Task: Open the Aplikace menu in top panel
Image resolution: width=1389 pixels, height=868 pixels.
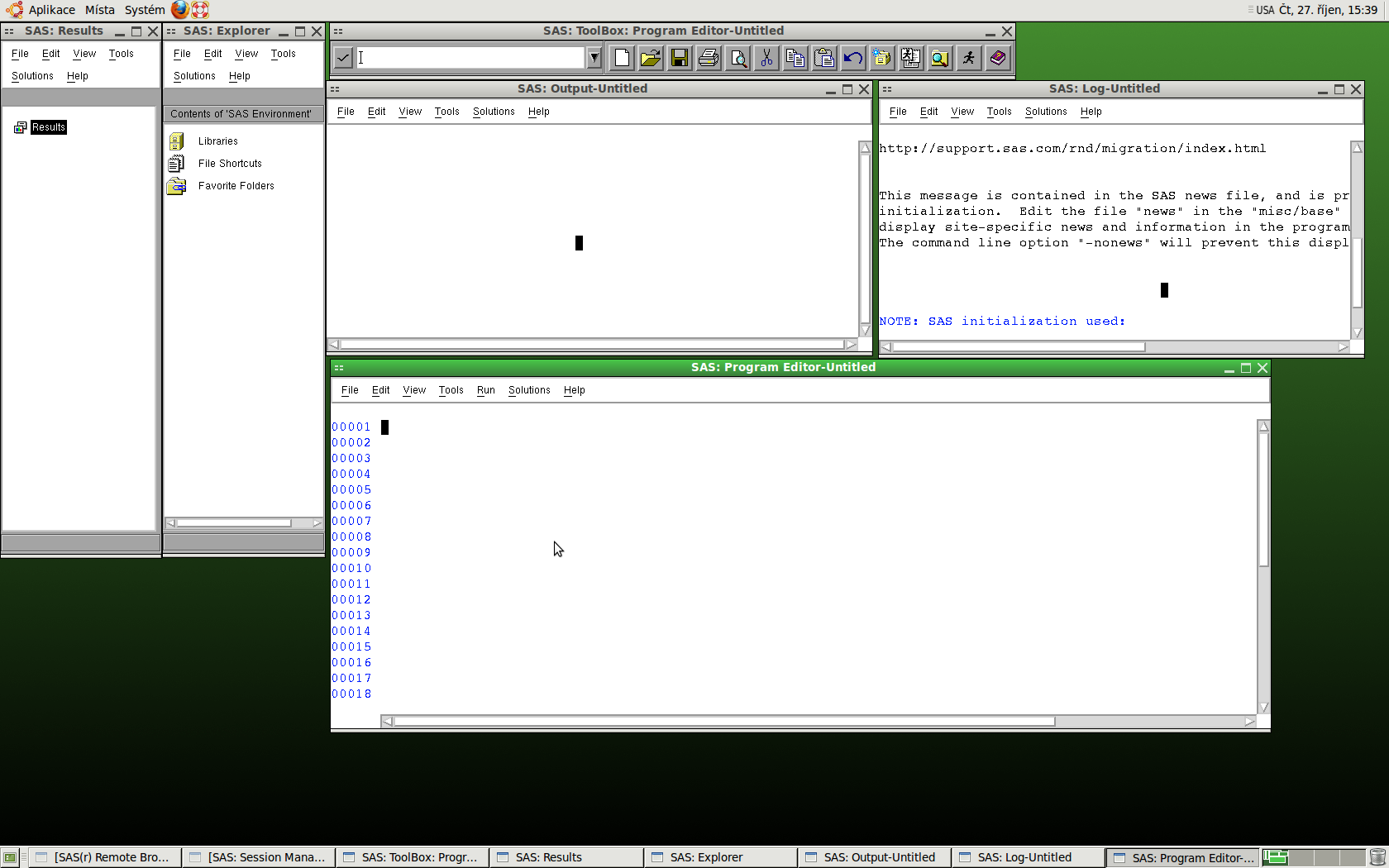Action: pyautogui.click(x=51, y=10)
